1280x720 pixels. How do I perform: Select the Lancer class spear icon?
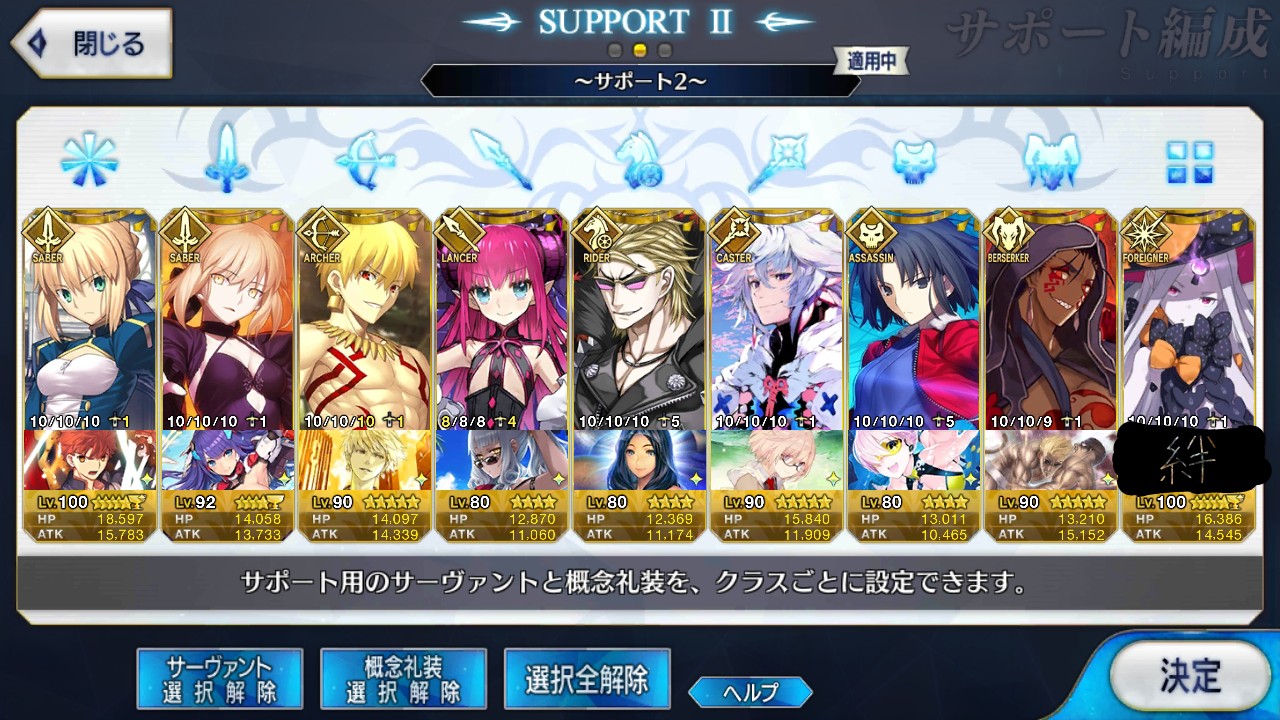click(x=500, y=160)
